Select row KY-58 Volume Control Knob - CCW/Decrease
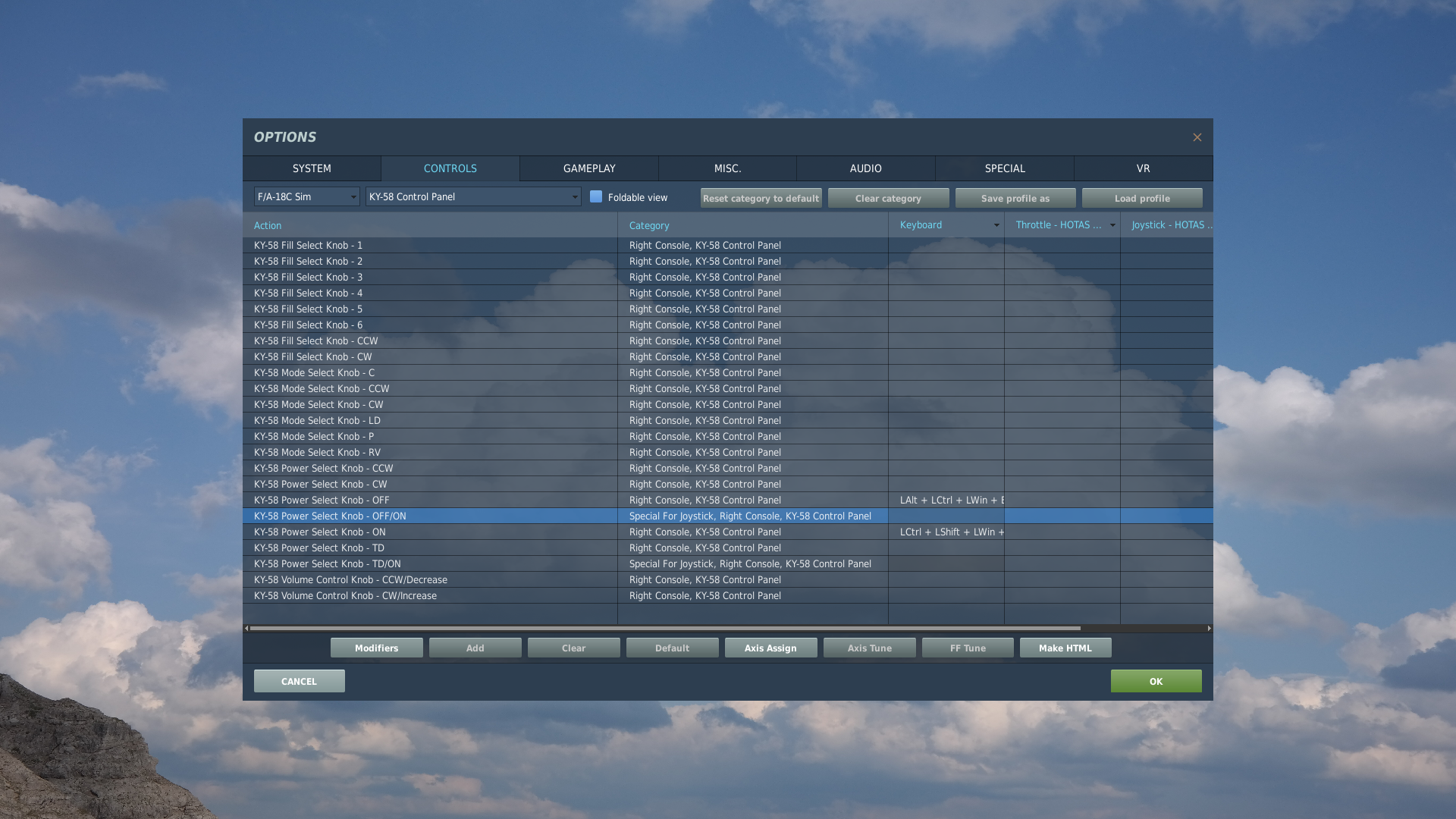This screenshot has width=1456, height=819. click(728, 579)
